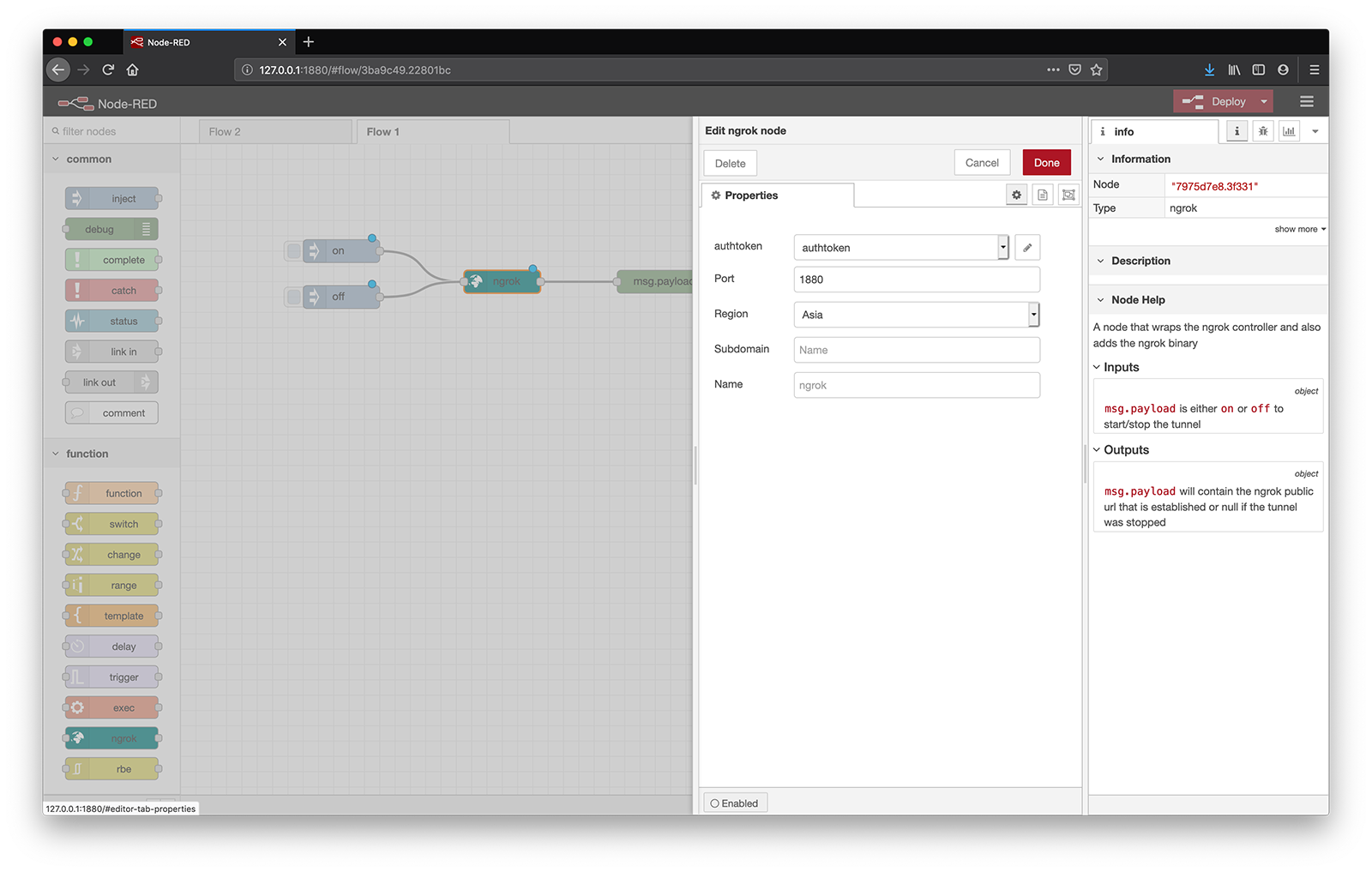Click the Firefox downloads arrow icon
The height and width of the screenshot is (872, 1372).
pos(1209,69)
